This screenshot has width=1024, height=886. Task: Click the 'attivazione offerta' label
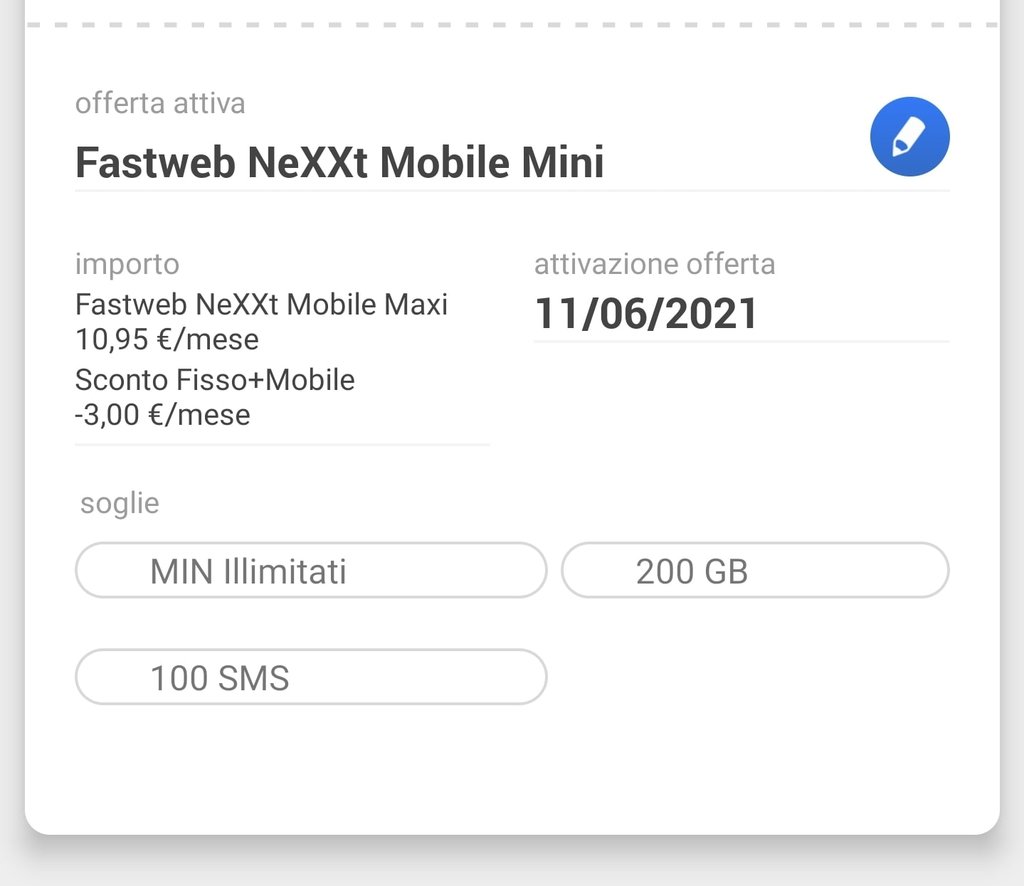(x=654, y=264)
